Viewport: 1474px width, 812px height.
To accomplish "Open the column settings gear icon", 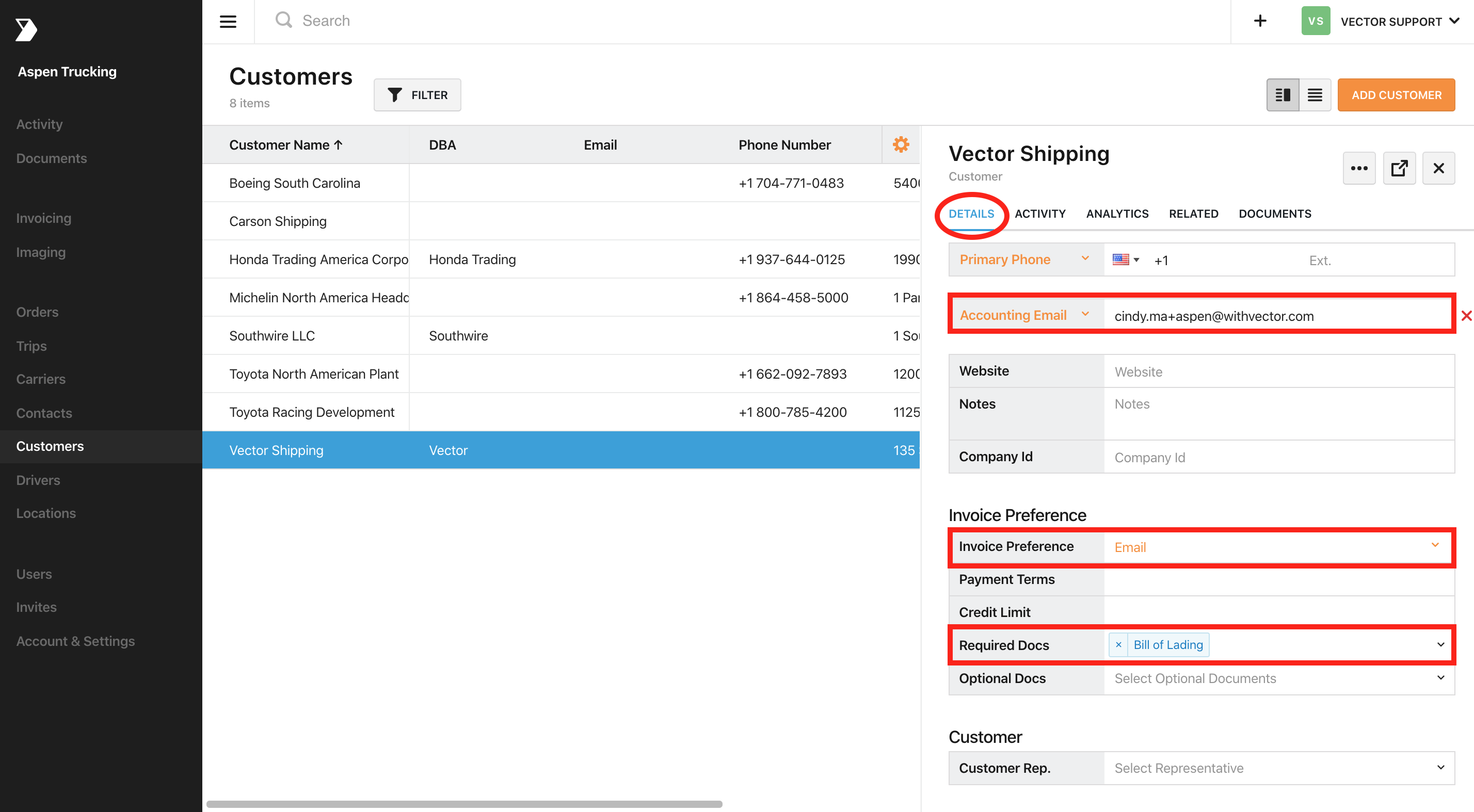I will [901, 144].
